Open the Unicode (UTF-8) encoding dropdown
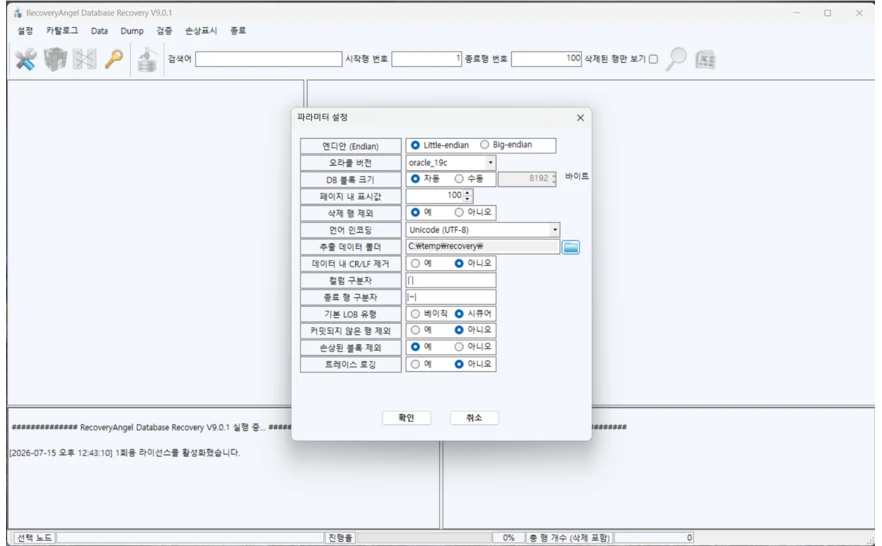Screen dimensions: 882x546 point(555,229)
